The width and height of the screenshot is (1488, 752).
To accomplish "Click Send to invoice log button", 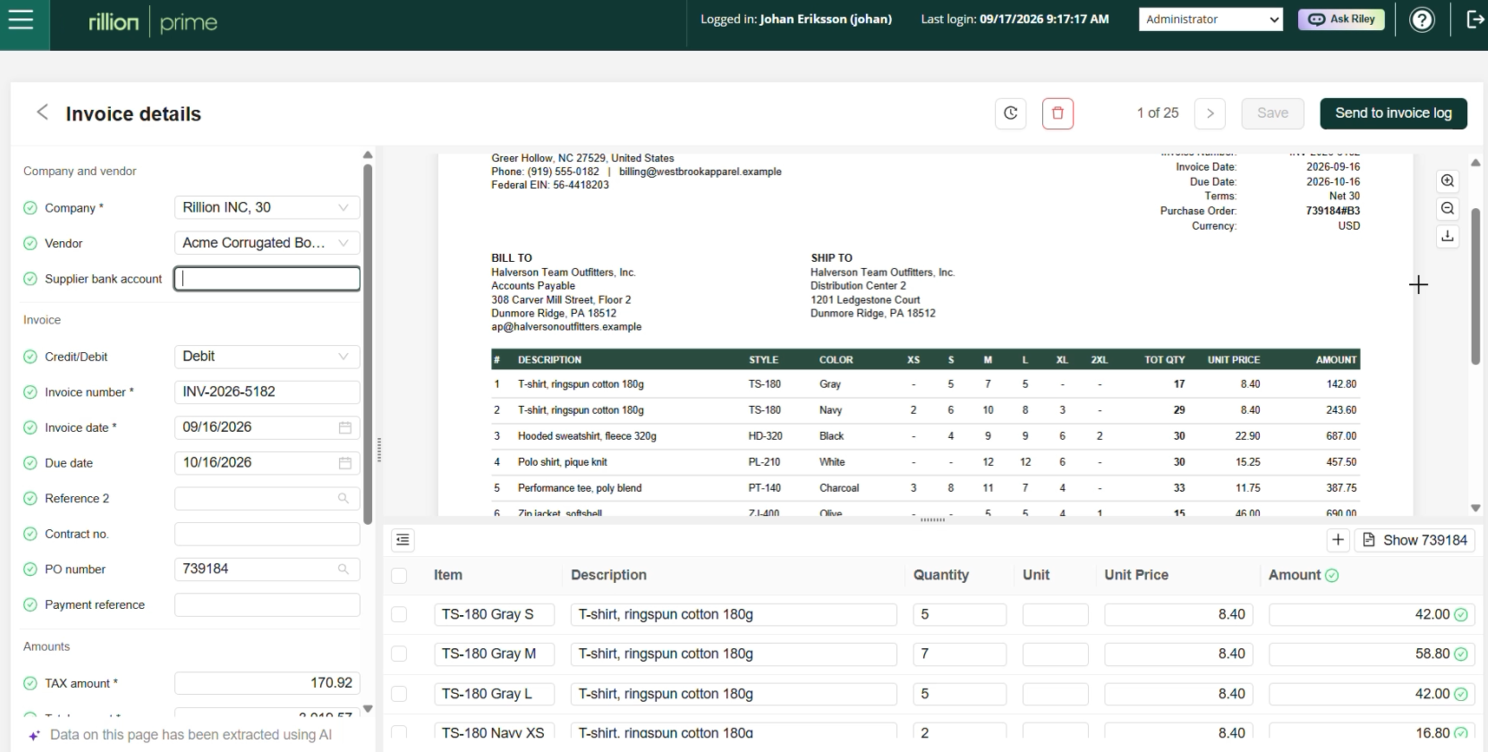I will point(1393,113).
